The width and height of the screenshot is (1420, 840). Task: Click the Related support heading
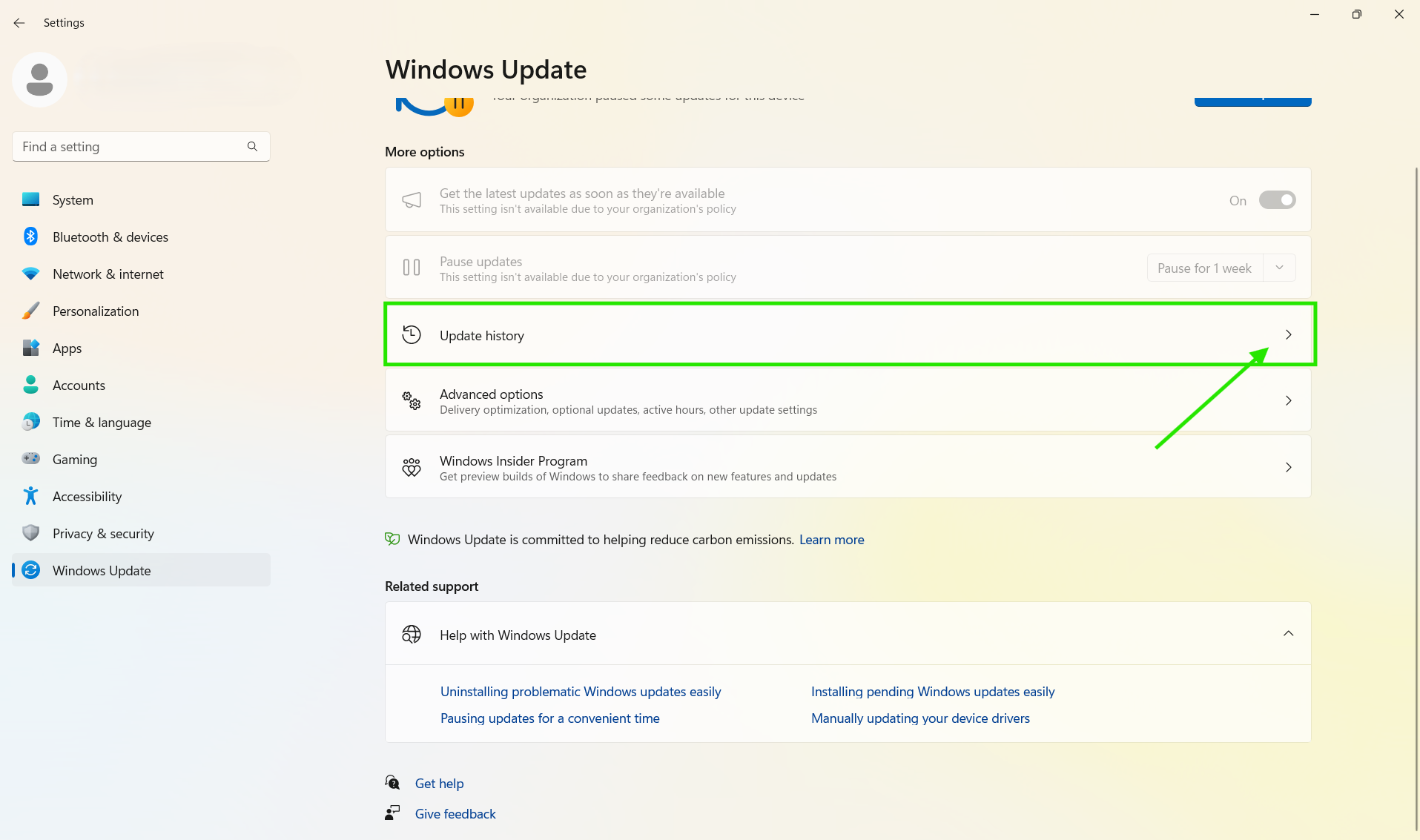(x=432, y=586)
